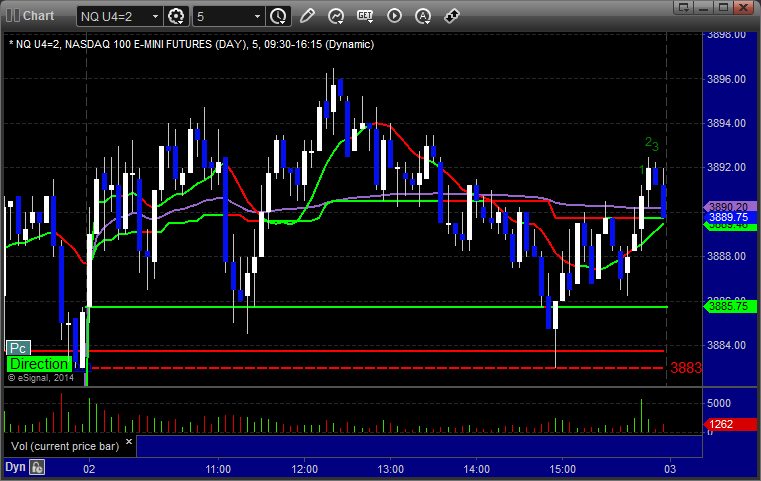
Task: Toggle the Dyn dynamic mode label
Action: pos(15,467)
